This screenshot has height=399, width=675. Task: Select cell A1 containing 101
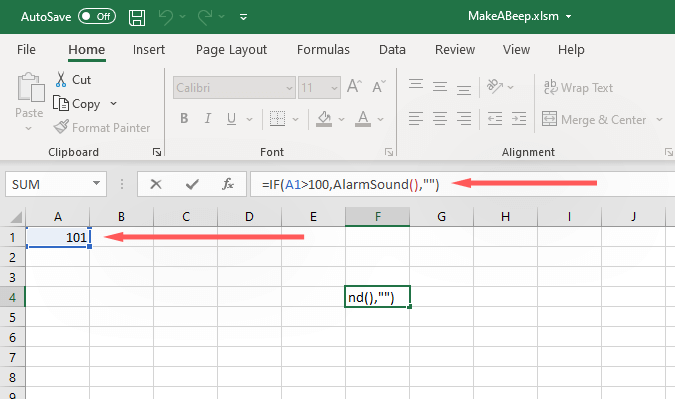tap(58, 237)
